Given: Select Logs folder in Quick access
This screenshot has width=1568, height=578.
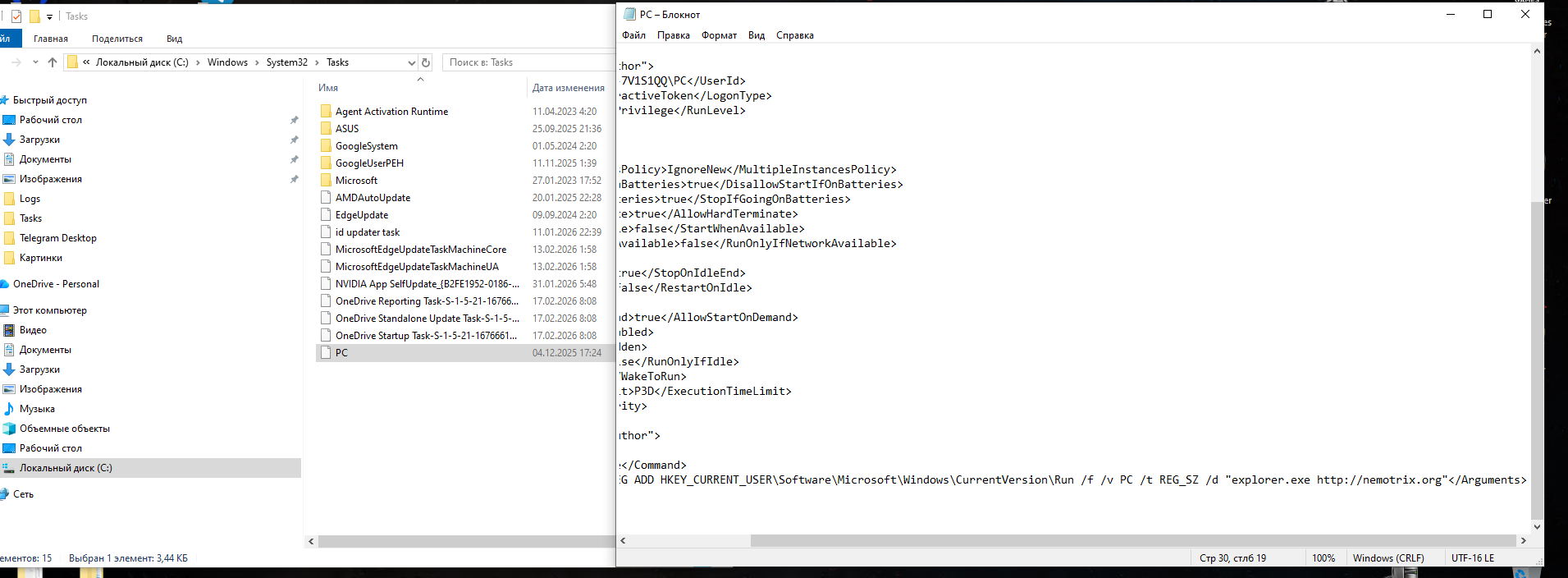Looking at the screenshot, I should (30, 199).
